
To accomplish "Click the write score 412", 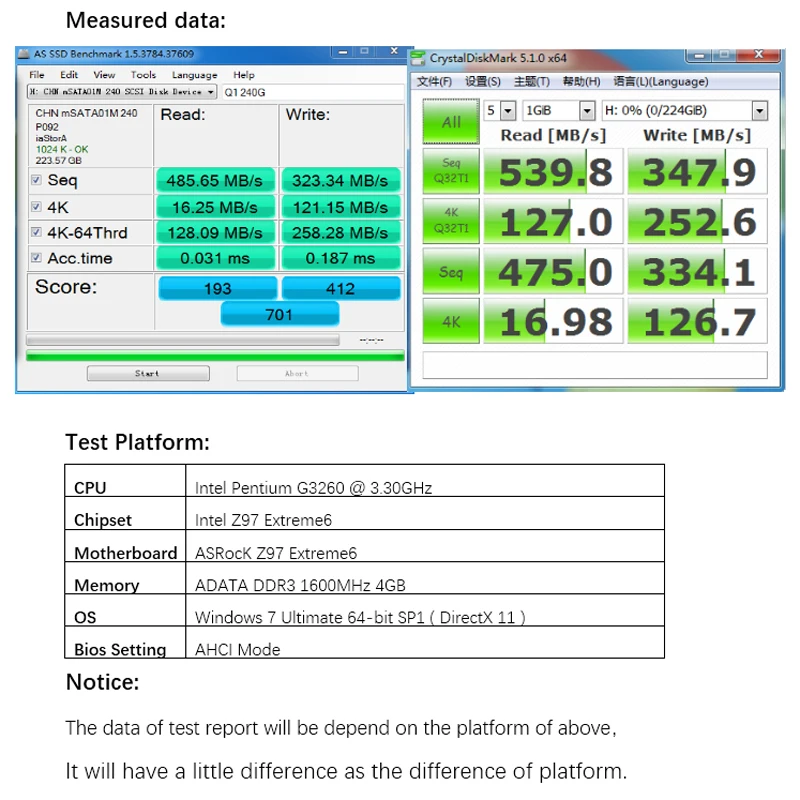I will [341, 288].
